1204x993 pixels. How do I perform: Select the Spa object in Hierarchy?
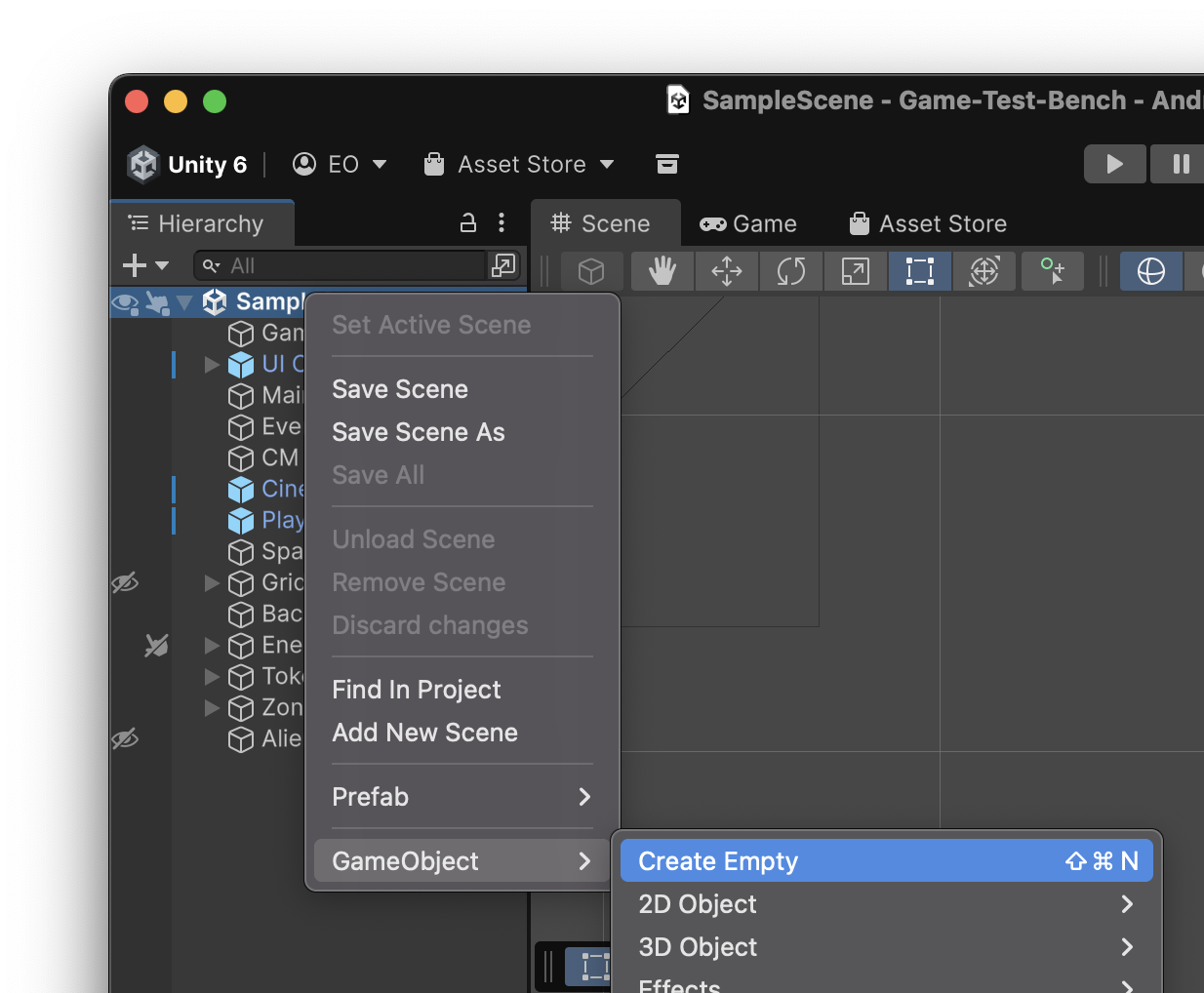tap(282, 551)
